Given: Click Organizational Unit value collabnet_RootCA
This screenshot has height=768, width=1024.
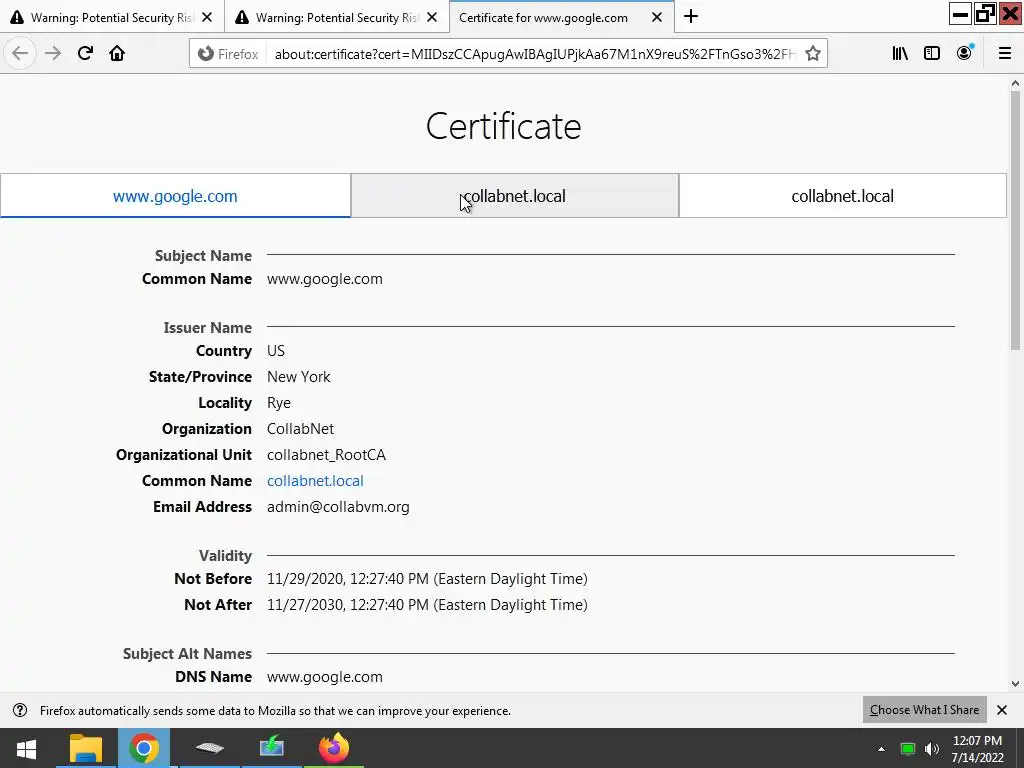Looking at the screenshot, I should click(x=327, y=455).
